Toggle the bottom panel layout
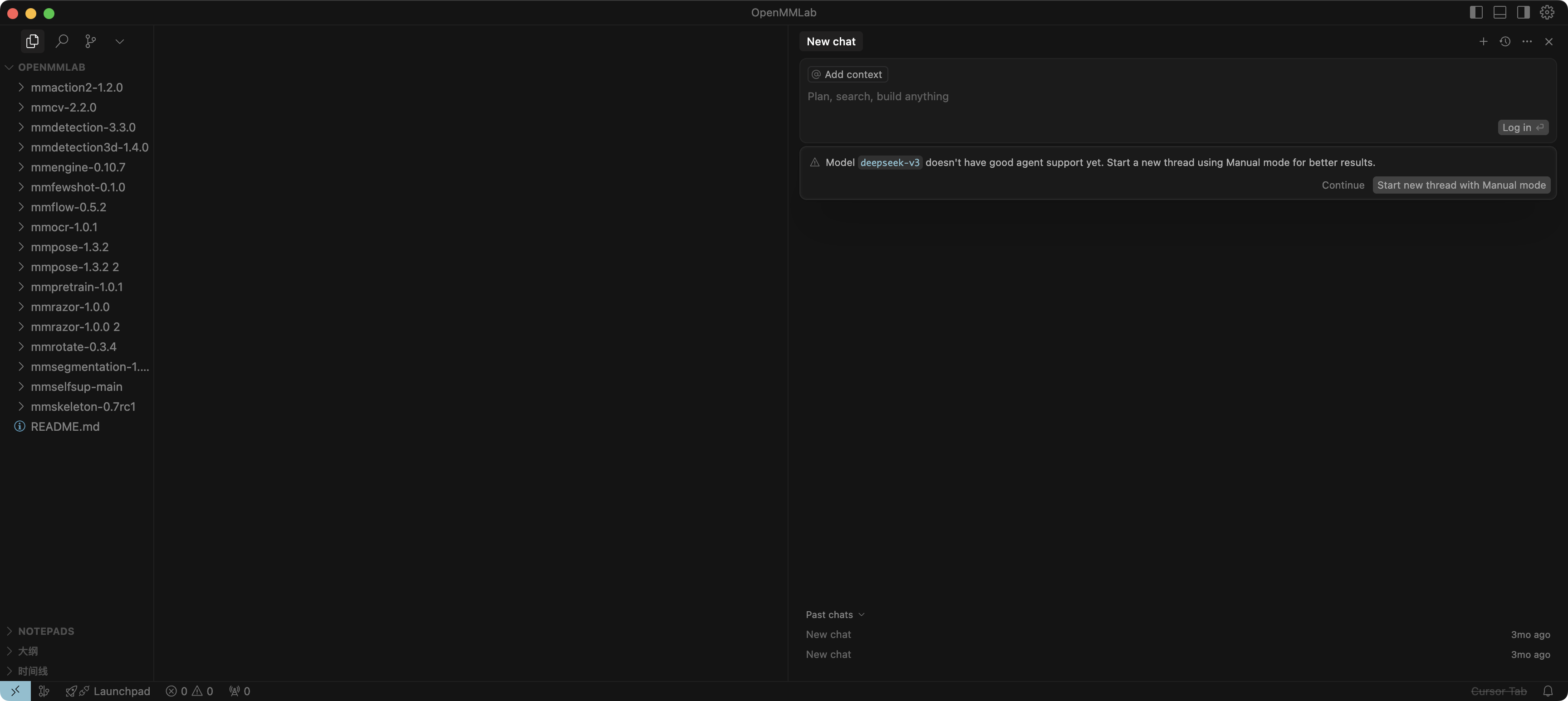The height and width of the screenshot is (701, 1568). pyautogui.click(x=1500, y=12)
